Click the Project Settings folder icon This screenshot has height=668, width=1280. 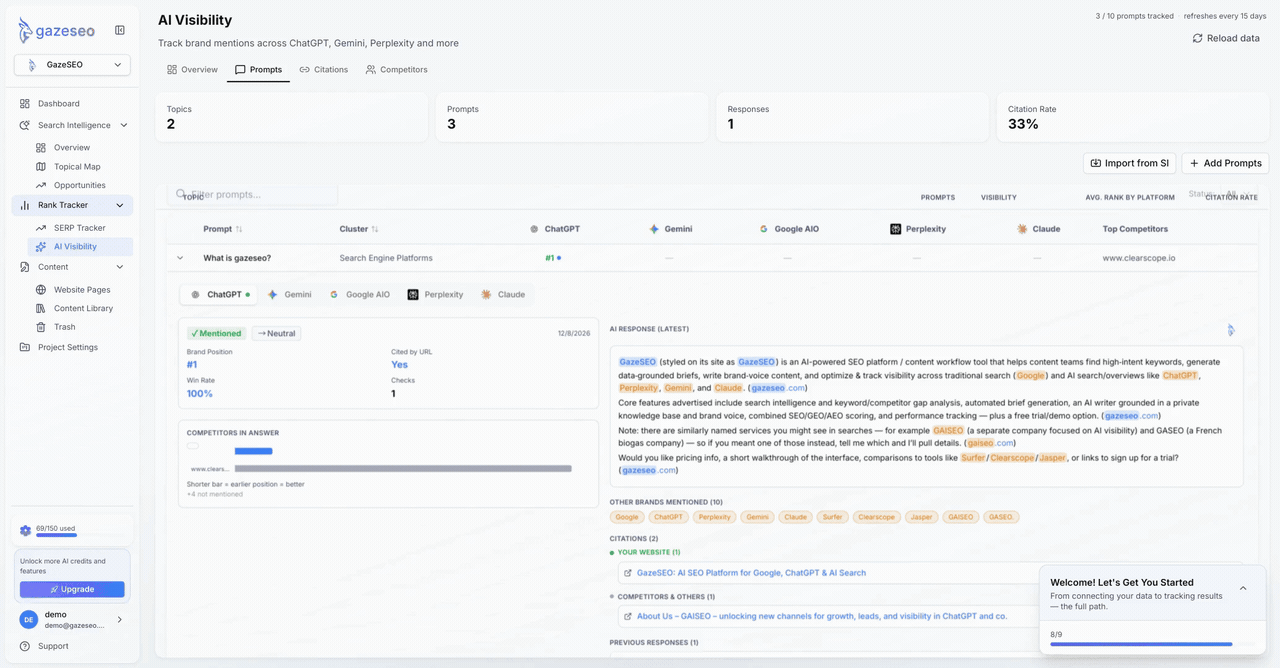click(25, 348)
